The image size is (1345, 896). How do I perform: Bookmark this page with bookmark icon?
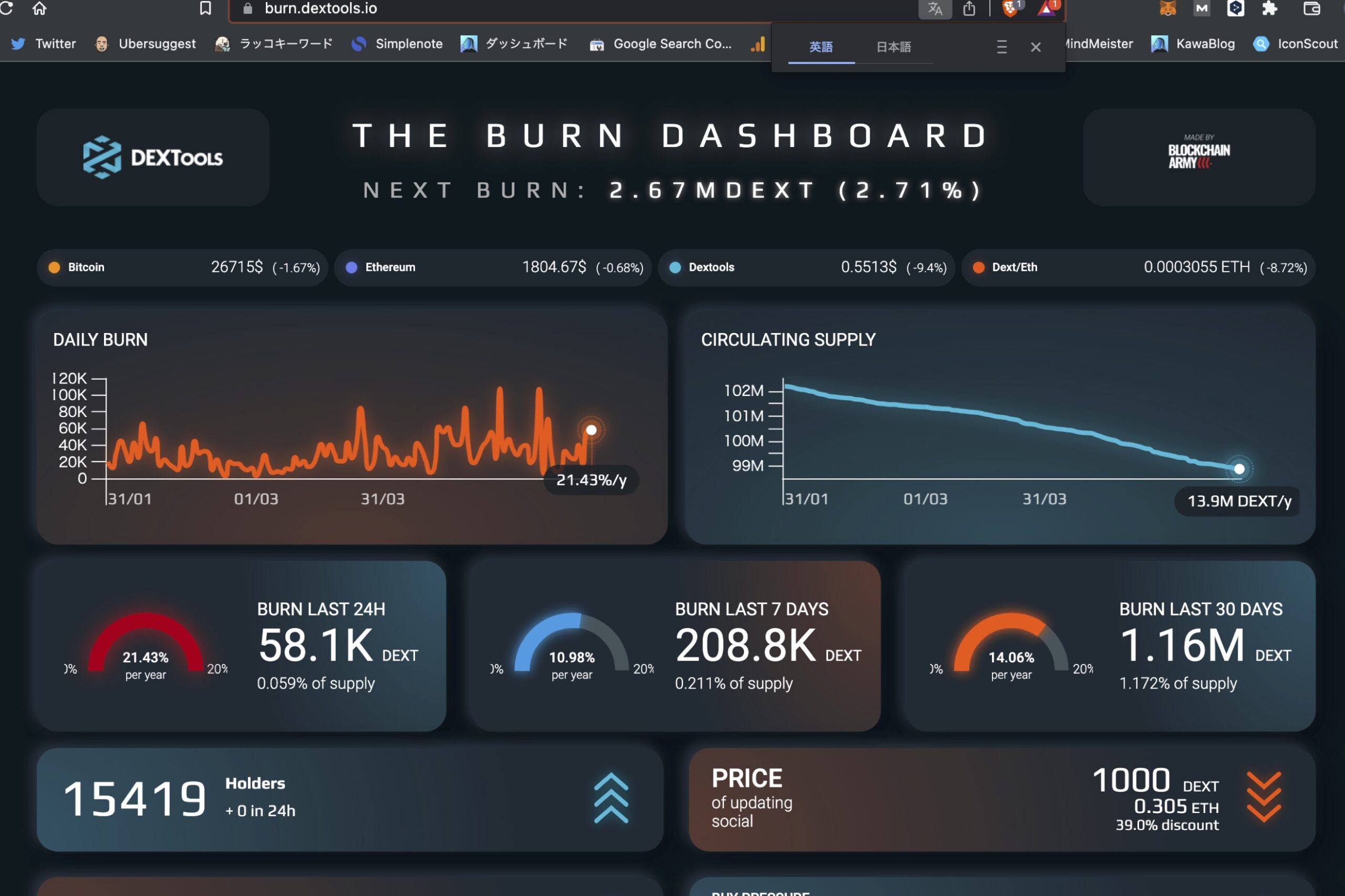coord(205,8)
